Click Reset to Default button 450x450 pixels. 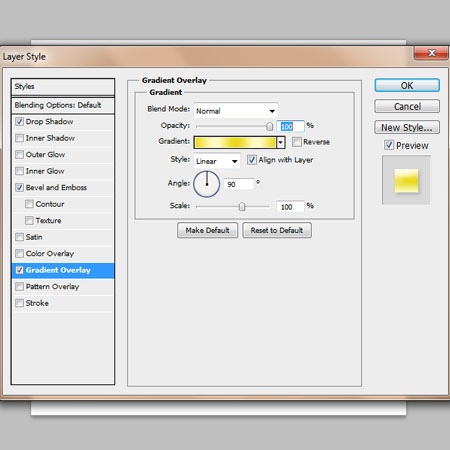pos(277,230)
